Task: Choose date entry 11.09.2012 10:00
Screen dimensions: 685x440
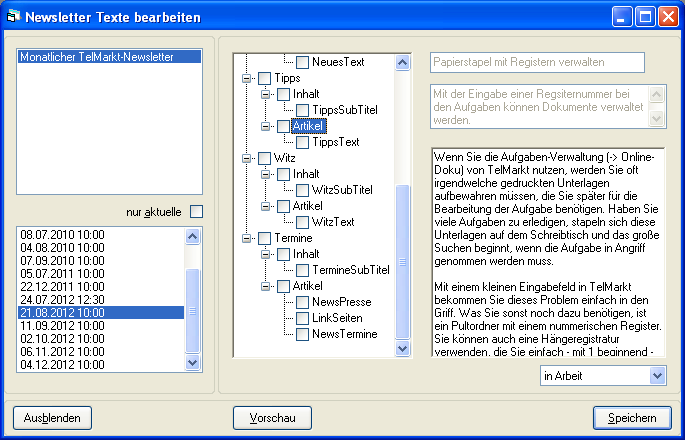Action: pyautogui.click(x=62, y=326)
